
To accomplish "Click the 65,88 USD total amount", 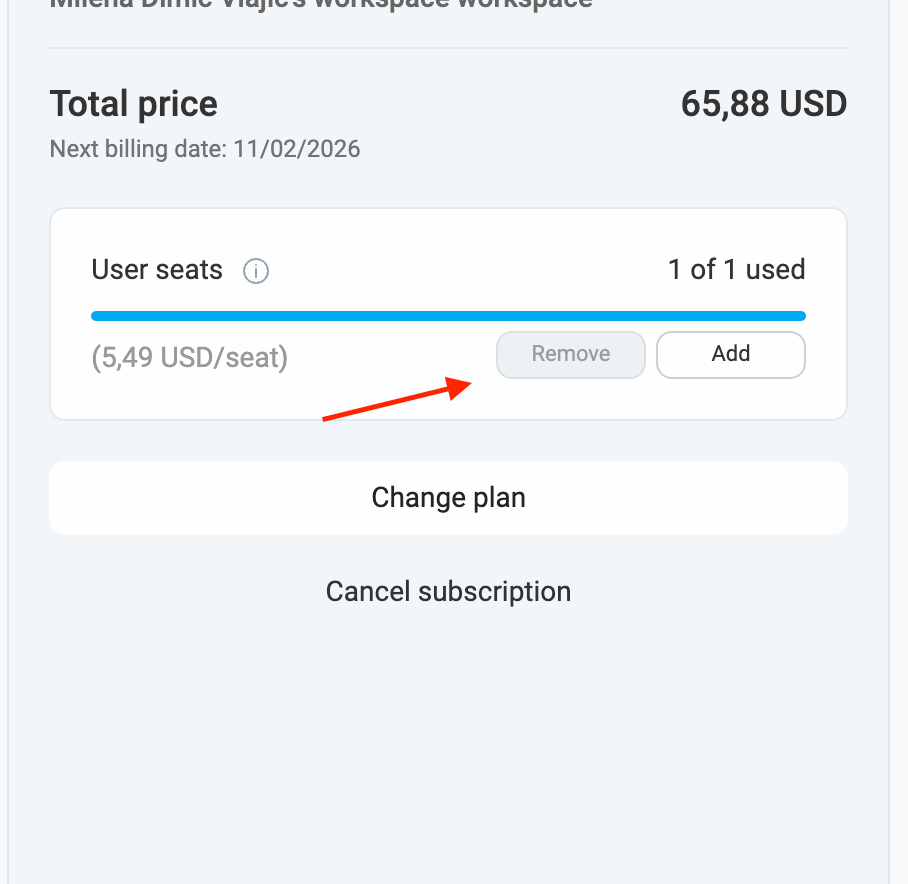I will (764, 104).
